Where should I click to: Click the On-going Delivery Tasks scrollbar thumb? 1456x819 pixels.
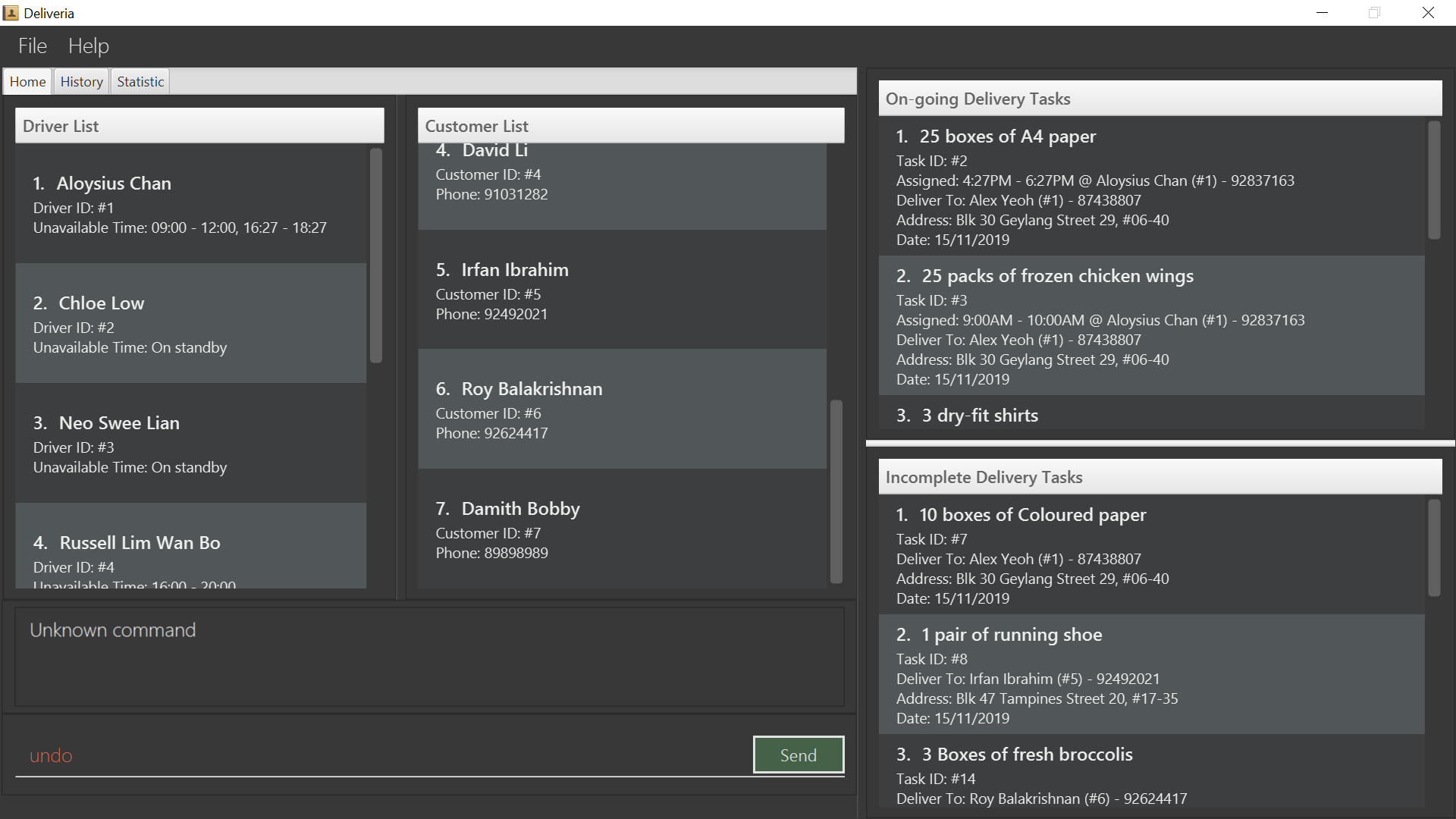[x=1434, y=180]
